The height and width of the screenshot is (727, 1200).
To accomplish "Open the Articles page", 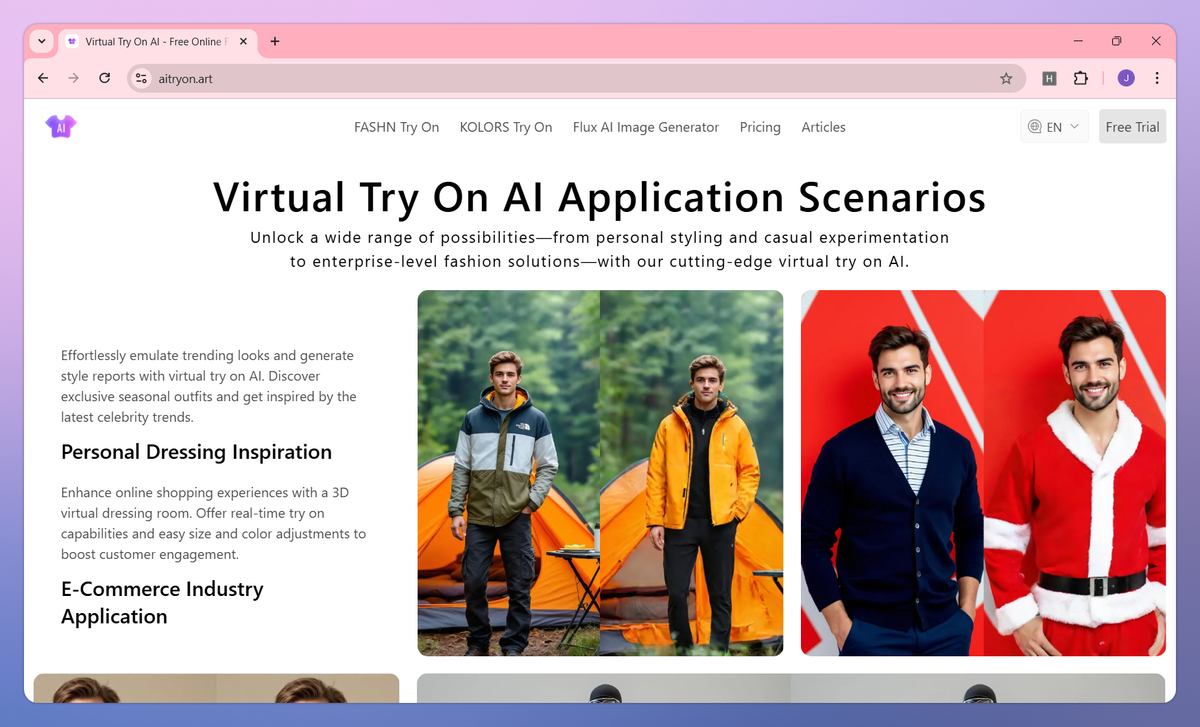I will [823, 127].
